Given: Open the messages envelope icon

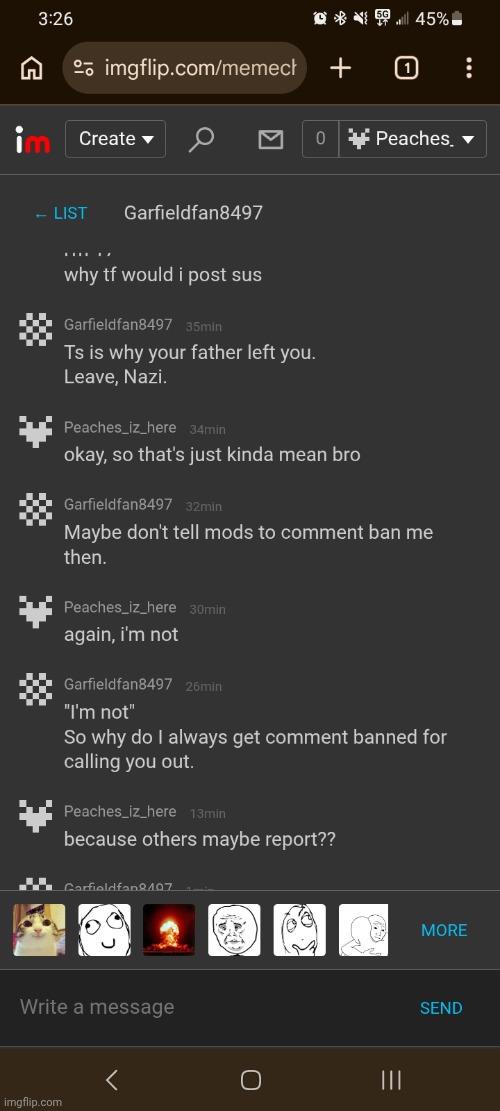Looking at the screenshot, I should (x=271, y=140).
